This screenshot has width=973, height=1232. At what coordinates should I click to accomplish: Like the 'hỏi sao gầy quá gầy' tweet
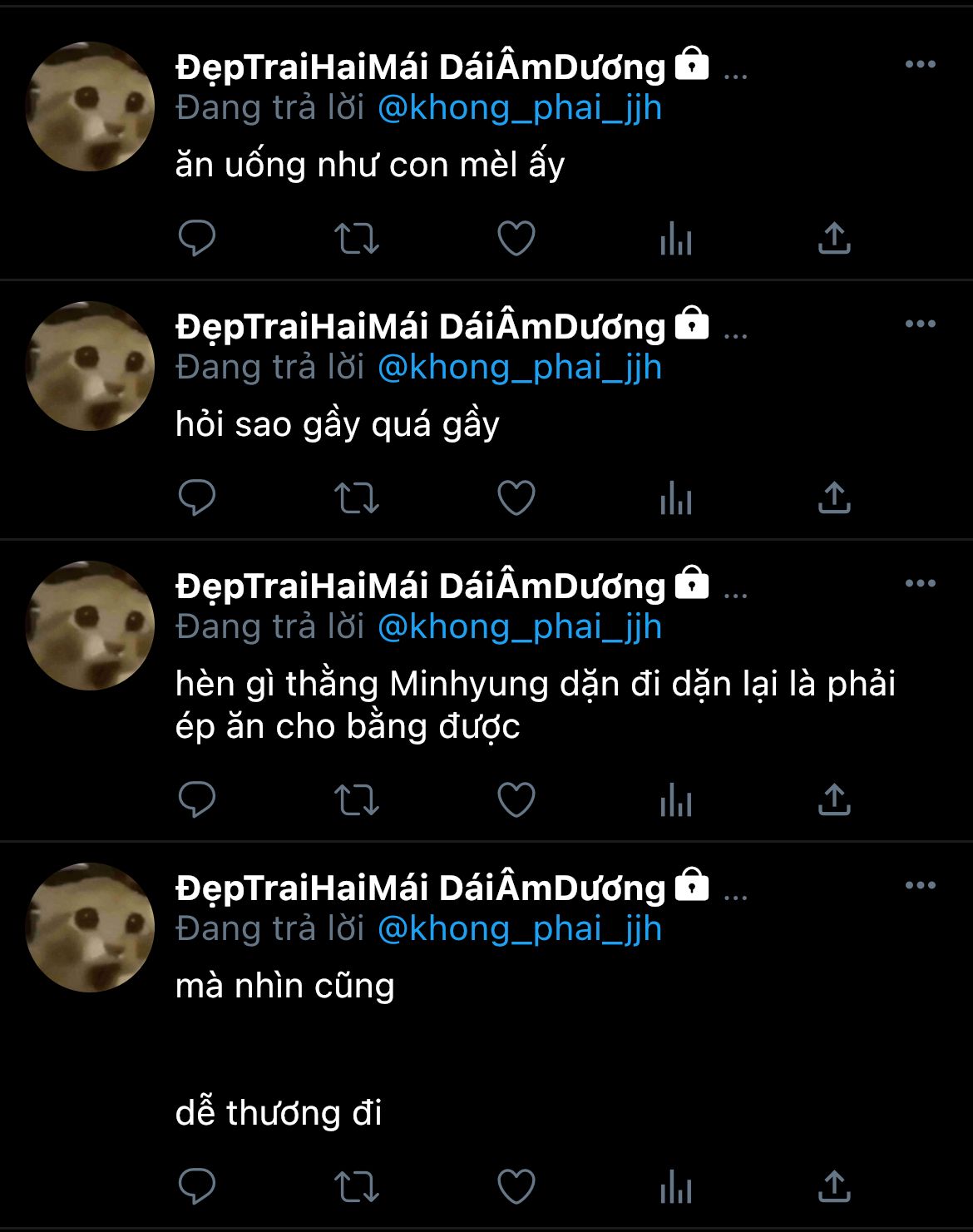pyautogui.click(x=516, y=498)
